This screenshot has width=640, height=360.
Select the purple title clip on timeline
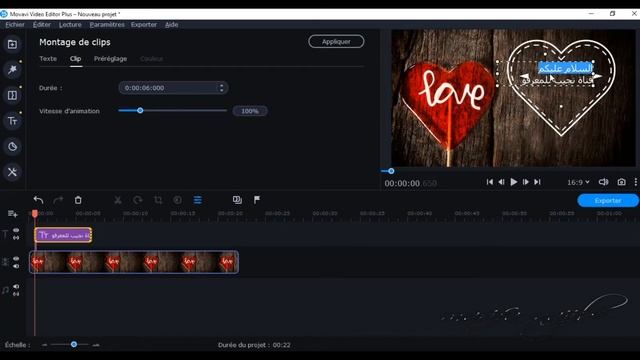(63, 235)
